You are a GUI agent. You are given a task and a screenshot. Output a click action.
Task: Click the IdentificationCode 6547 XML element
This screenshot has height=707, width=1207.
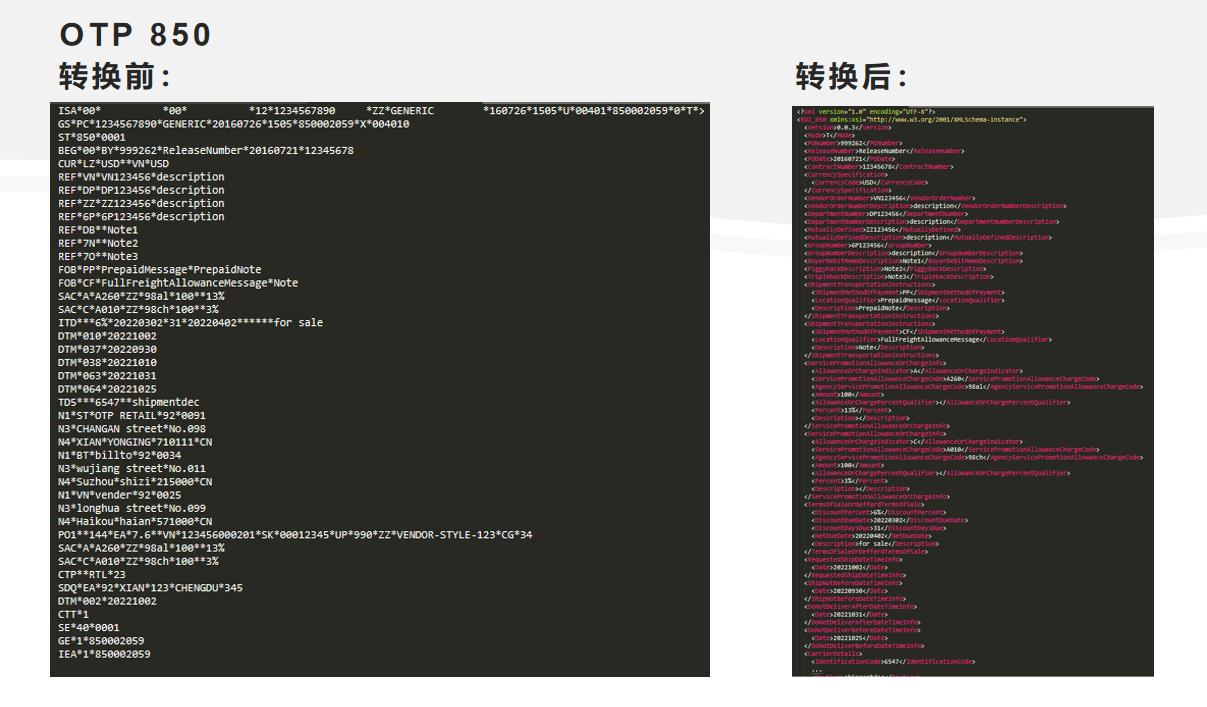pyautogui.click(x=893, y=661)
